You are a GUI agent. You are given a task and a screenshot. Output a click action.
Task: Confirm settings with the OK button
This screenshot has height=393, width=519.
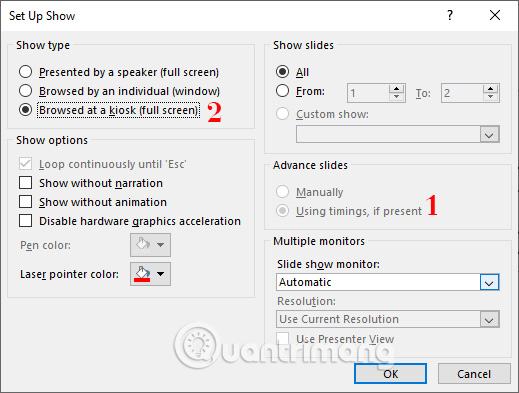click(390, 374)
